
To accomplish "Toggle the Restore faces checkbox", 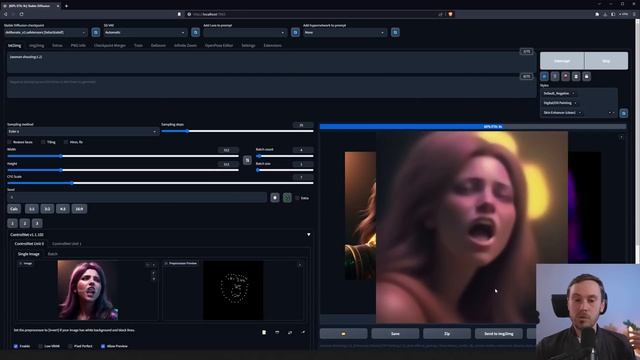I will pyautogui.click(x=9, y=142).
